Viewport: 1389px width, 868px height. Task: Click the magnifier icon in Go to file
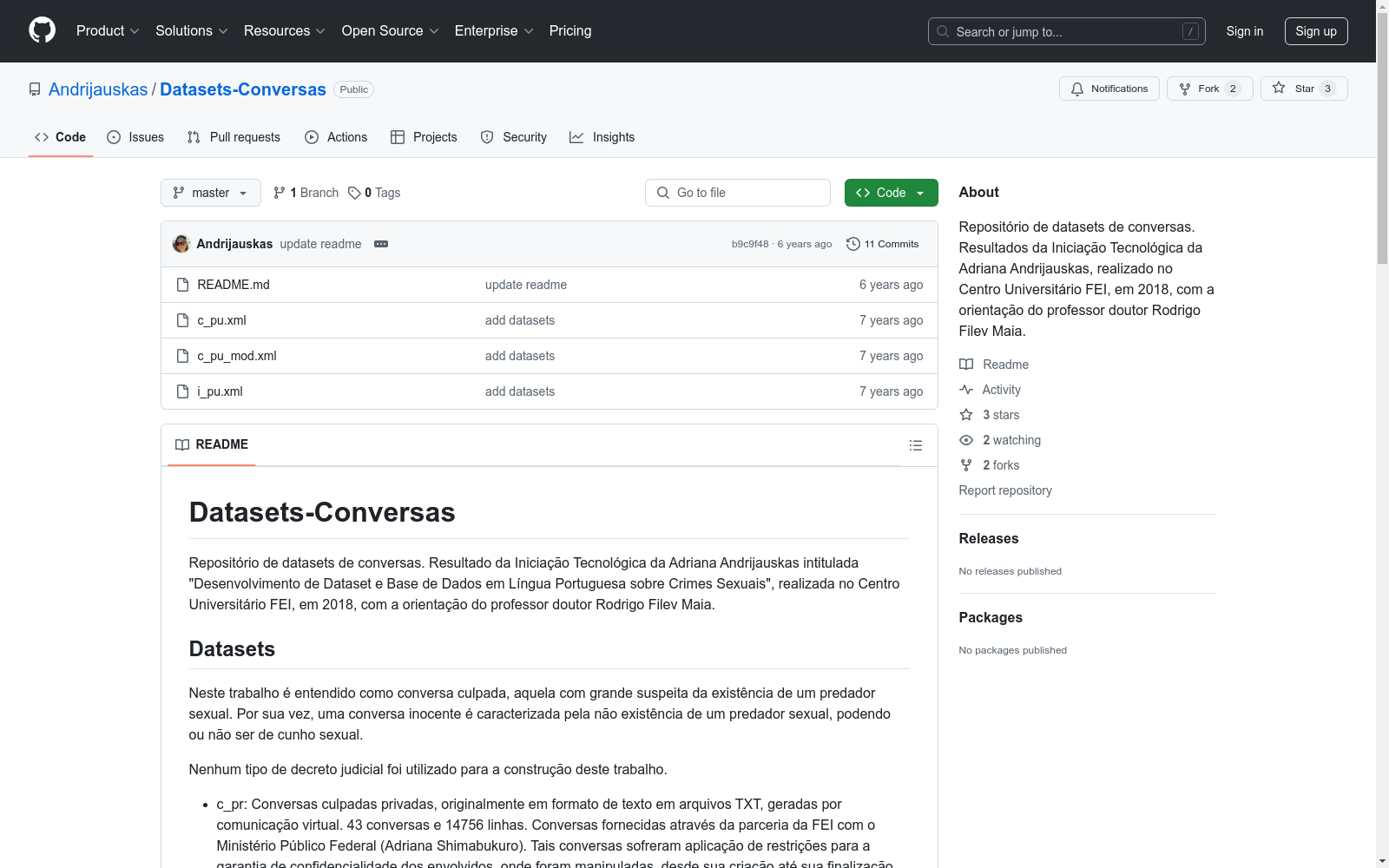[663, 193]
